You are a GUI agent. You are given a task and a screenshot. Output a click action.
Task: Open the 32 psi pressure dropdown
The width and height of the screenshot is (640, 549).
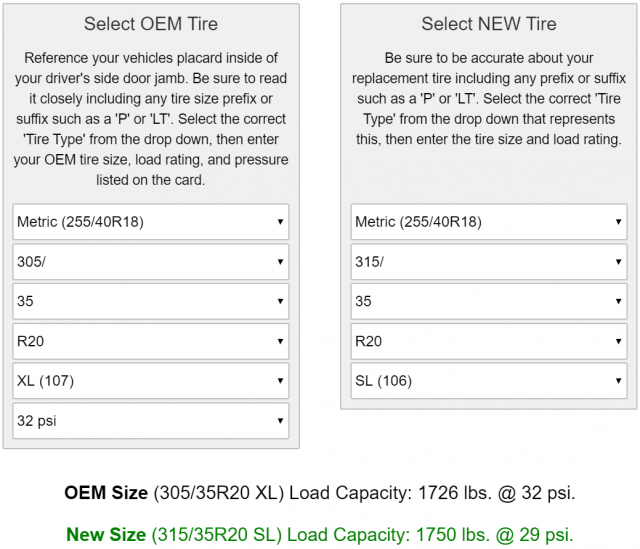(x=151, y=421)
